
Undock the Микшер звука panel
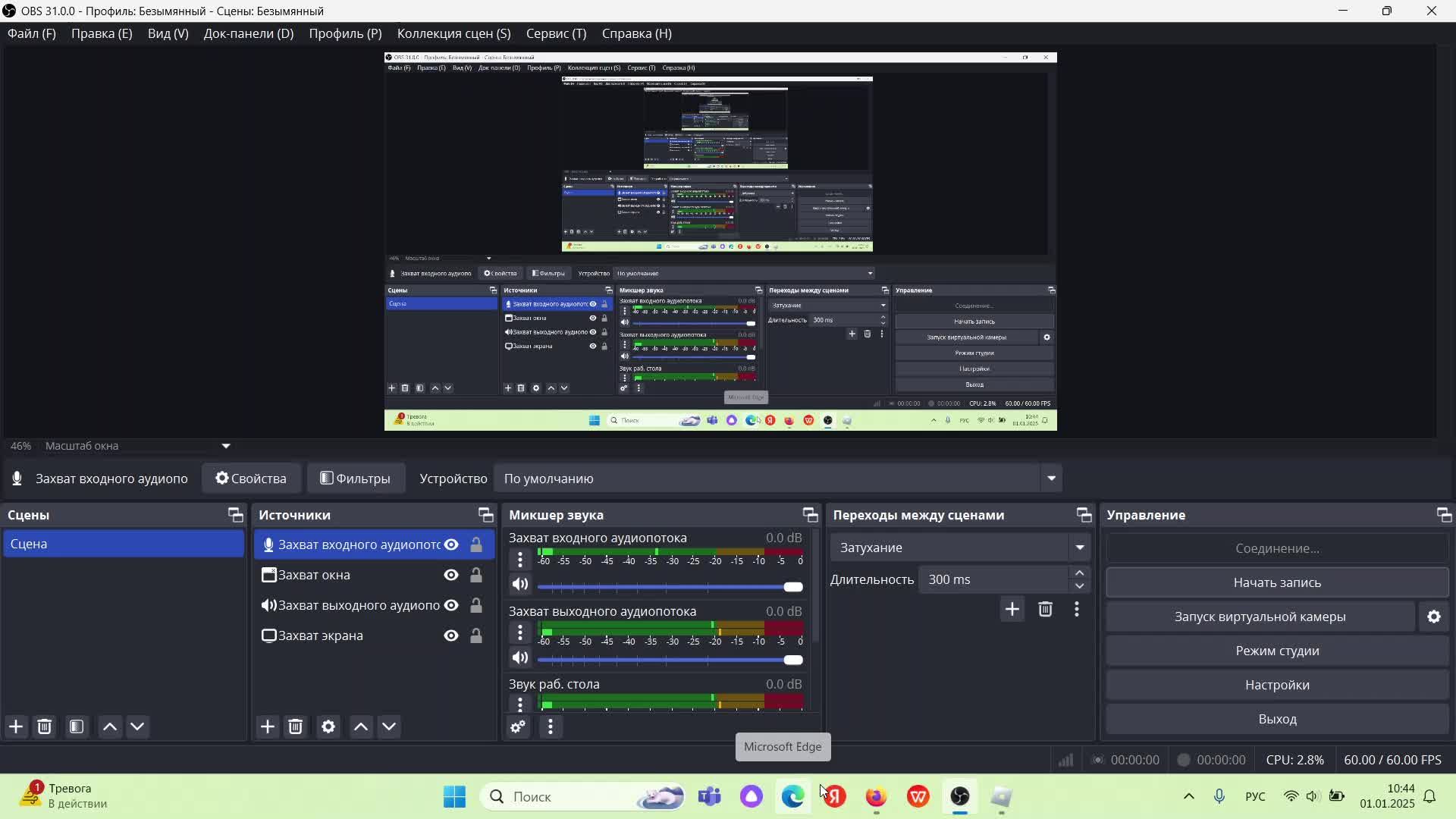[x=810, y=515]
